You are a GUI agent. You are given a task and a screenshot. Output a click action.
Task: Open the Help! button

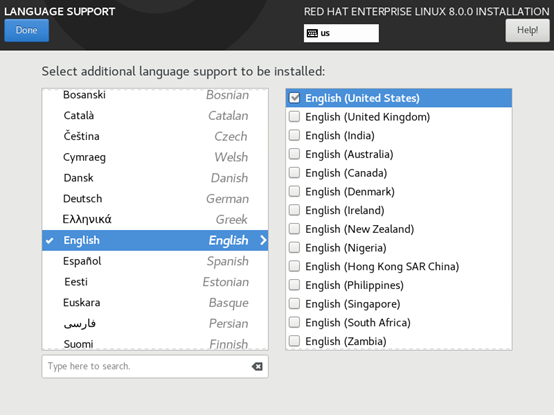(527, 30)
